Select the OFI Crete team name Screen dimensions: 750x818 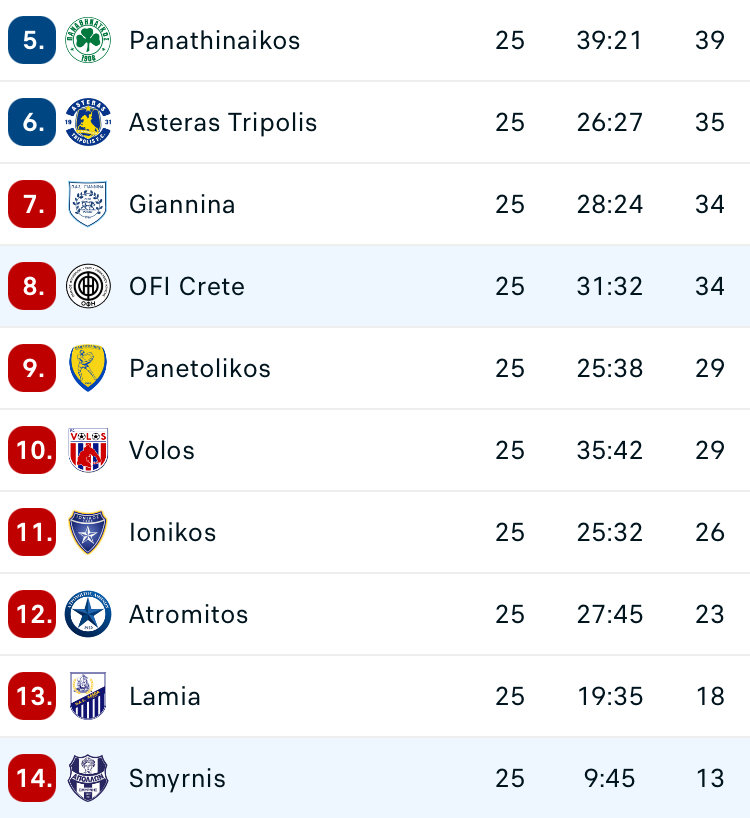click(x=187, y=287)
